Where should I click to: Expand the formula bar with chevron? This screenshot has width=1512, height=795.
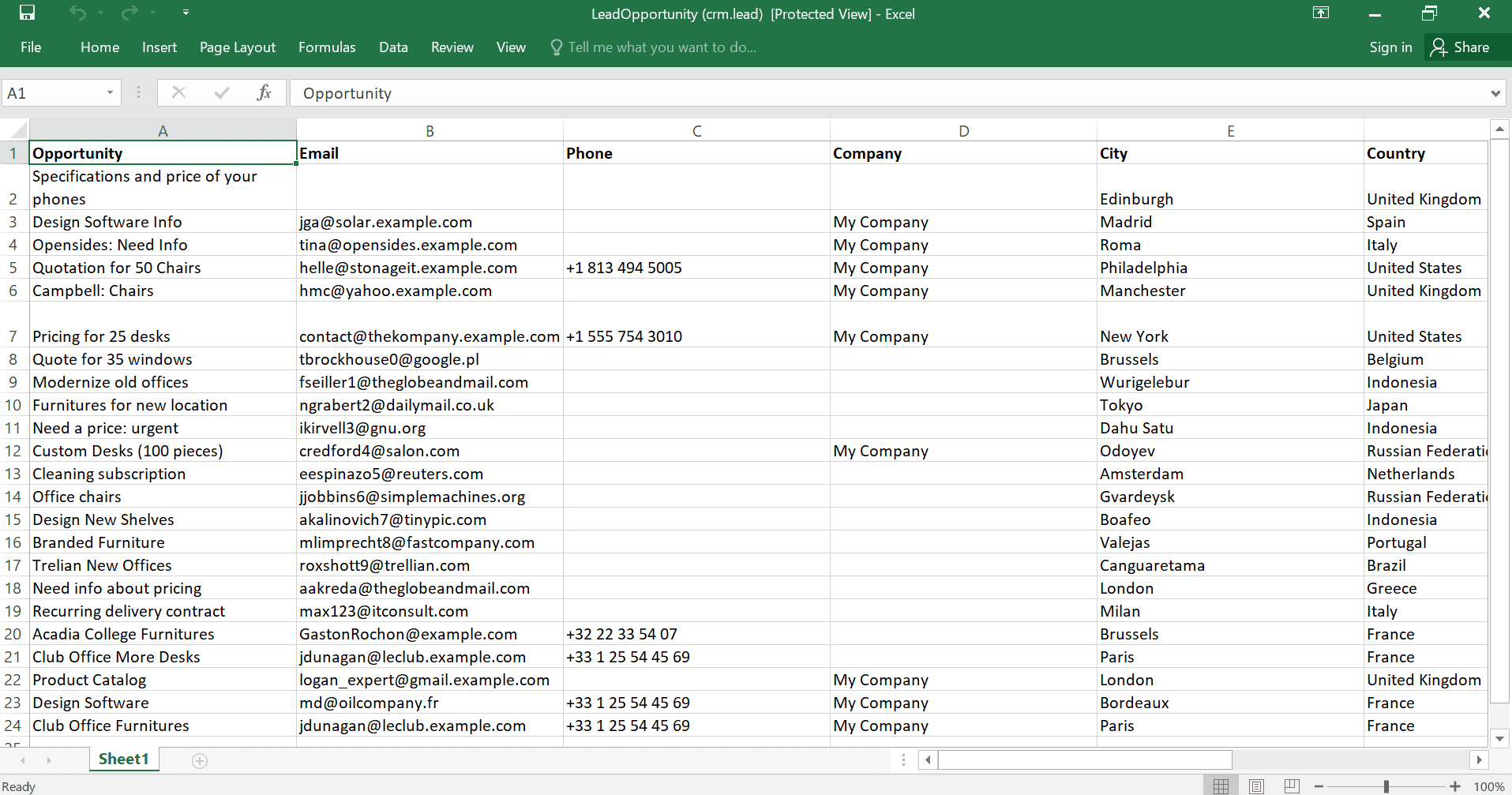pyautogui.click(x=1495, y=93)
